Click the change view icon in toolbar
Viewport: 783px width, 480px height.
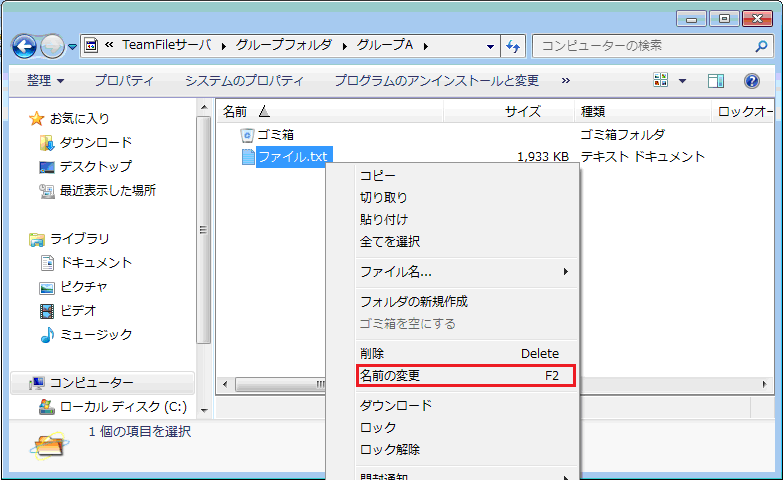(661, 81)
